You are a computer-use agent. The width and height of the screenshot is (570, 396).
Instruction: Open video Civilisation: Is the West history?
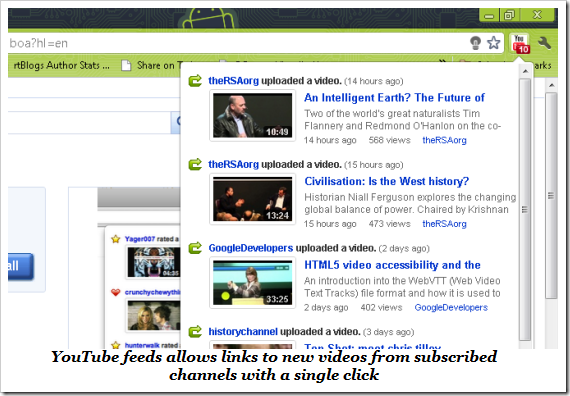tap(386, 181)
